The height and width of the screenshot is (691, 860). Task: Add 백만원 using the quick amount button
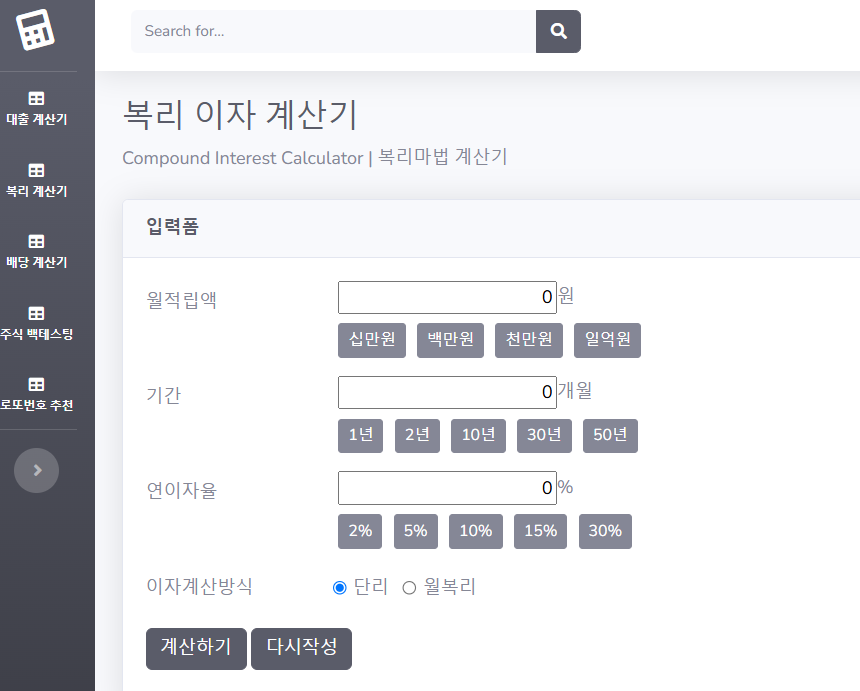(x=449, y=340)
